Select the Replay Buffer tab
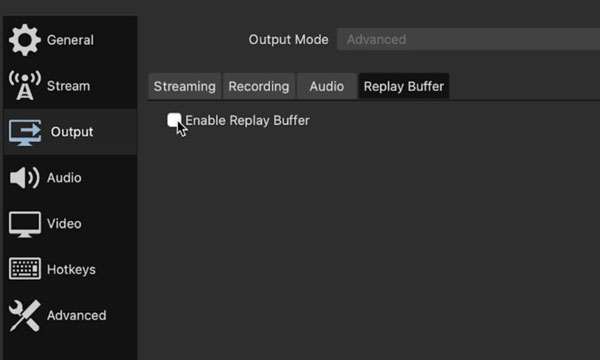This screenshot has height=360, width=600. coord(404,86)
